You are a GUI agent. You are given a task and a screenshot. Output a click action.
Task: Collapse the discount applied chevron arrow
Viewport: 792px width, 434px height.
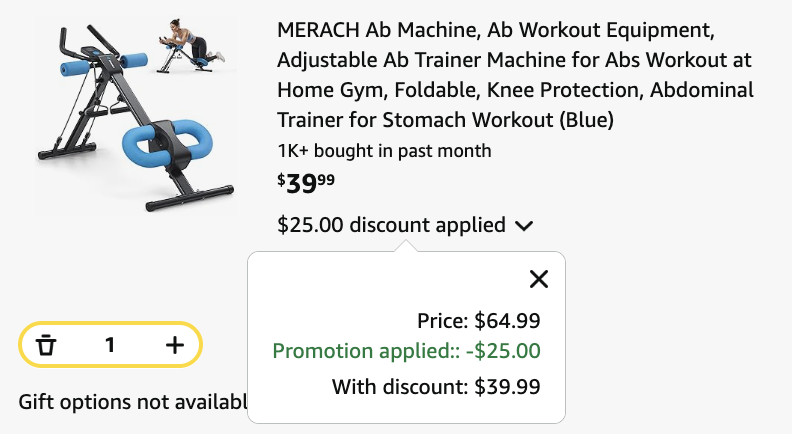click(x=524, y=225)
